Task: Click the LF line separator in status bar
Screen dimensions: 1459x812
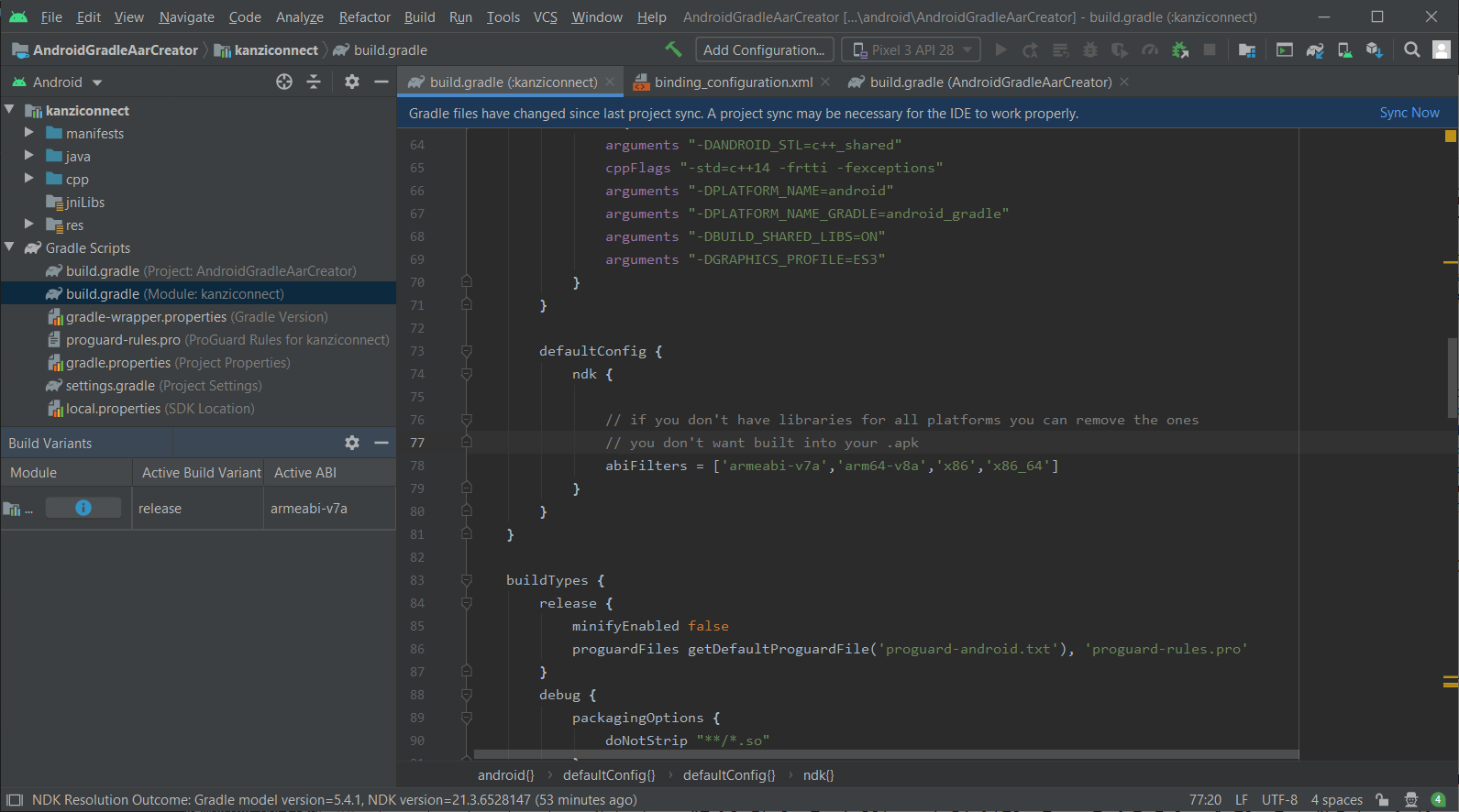Action: coord(1242,800)
